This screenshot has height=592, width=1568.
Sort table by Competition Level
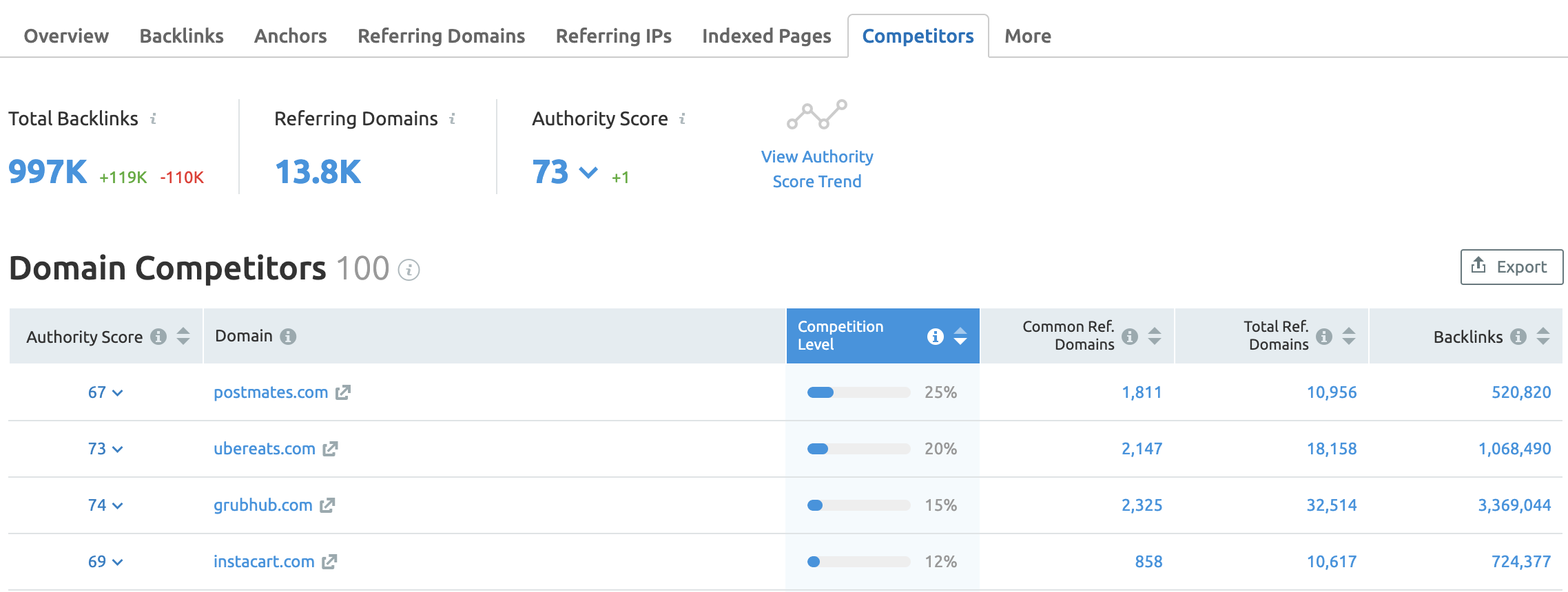960,336
